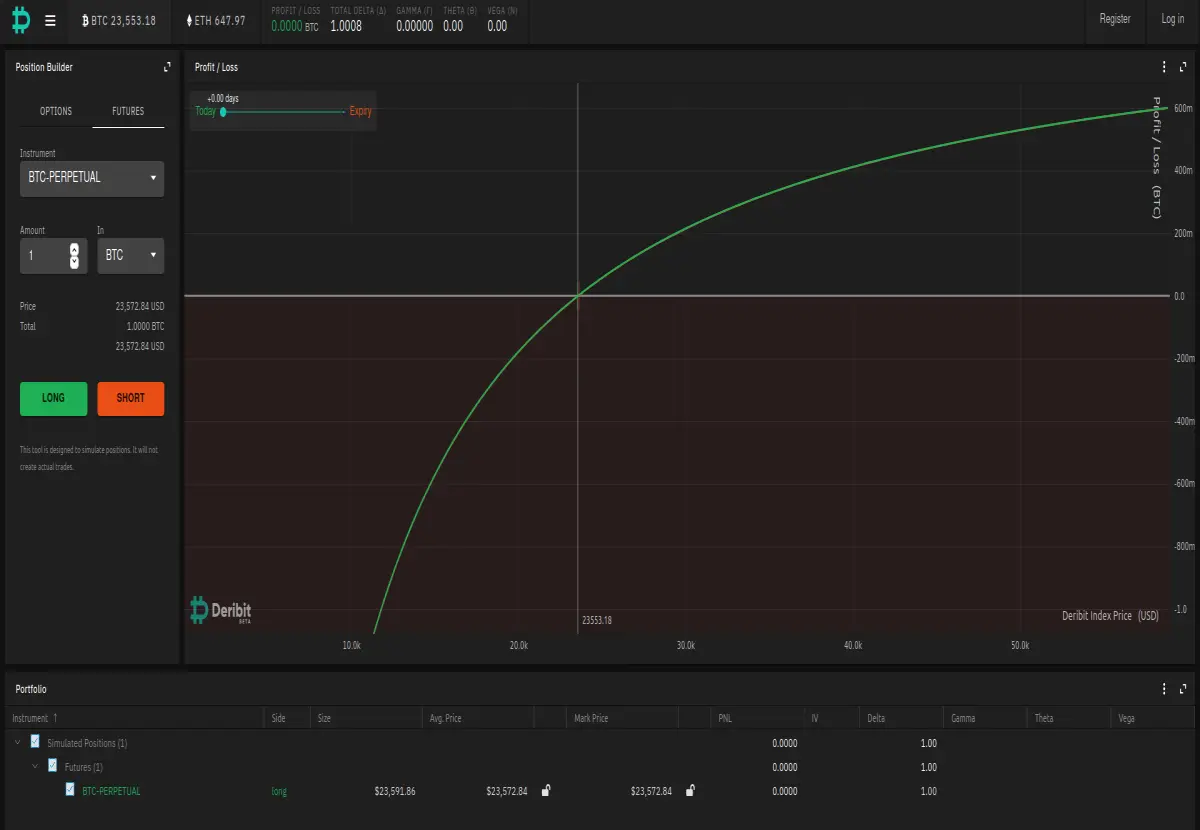This screenshot has height=830, width=1200.
Task: Click the Today–Expiry slider handle
Action: coord(223,112)
